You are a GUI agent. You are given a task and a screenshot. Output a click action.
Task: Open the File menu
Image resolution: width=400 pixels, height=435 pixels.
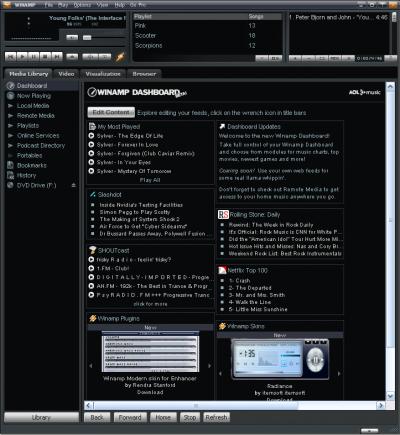[x=49, y=5]
